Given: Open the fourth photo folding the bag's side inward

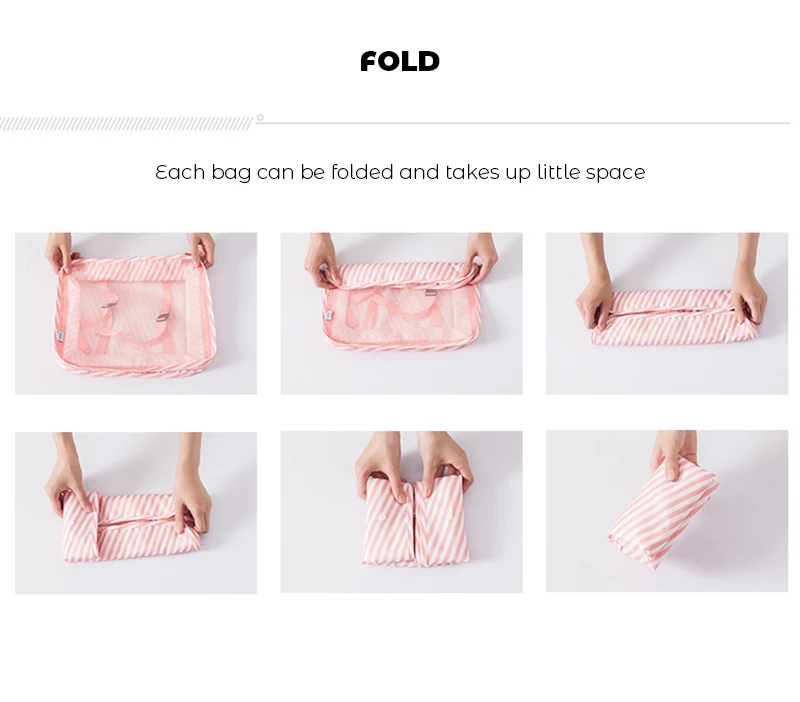Looking at the screenshot, I should point(136,513).
